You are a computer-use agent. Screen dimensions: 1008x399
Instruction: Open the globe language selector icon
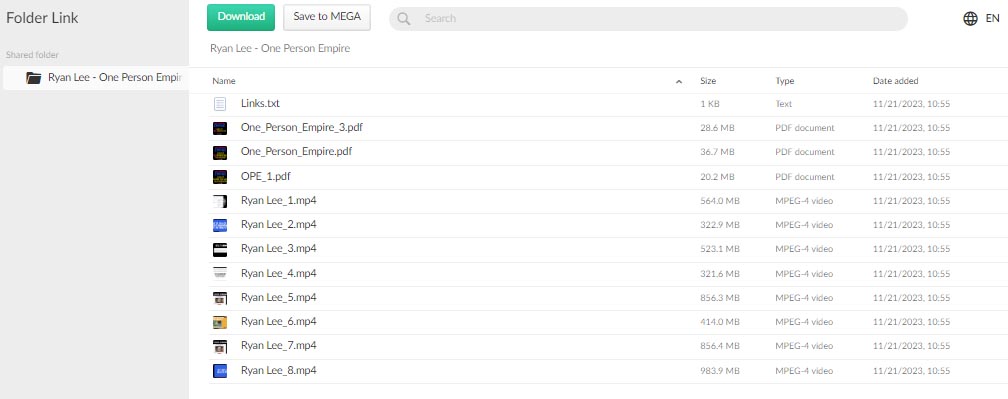pyautogui.click(x=970, y=19)
